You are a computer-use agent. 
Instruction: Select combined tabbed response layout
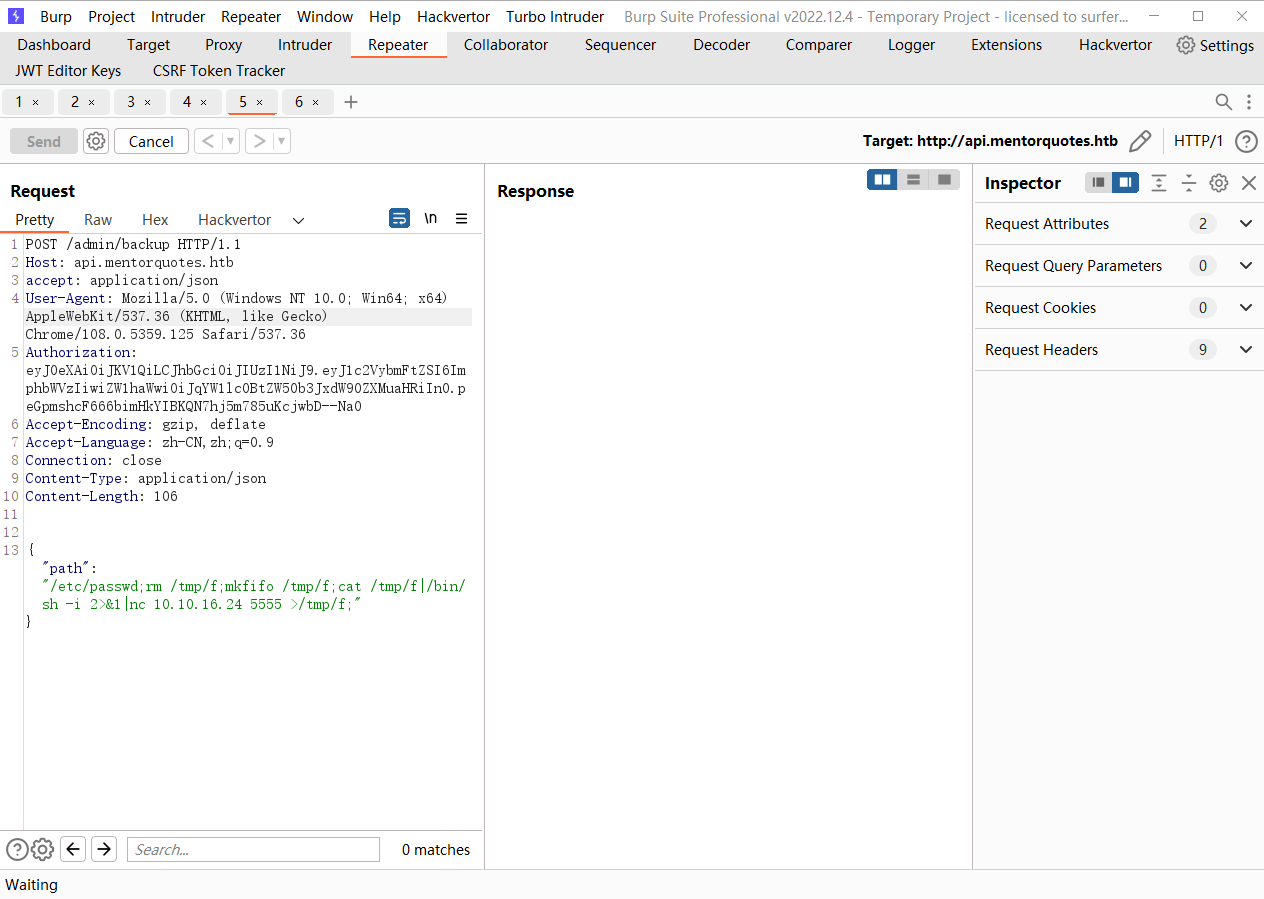point(944,180)
